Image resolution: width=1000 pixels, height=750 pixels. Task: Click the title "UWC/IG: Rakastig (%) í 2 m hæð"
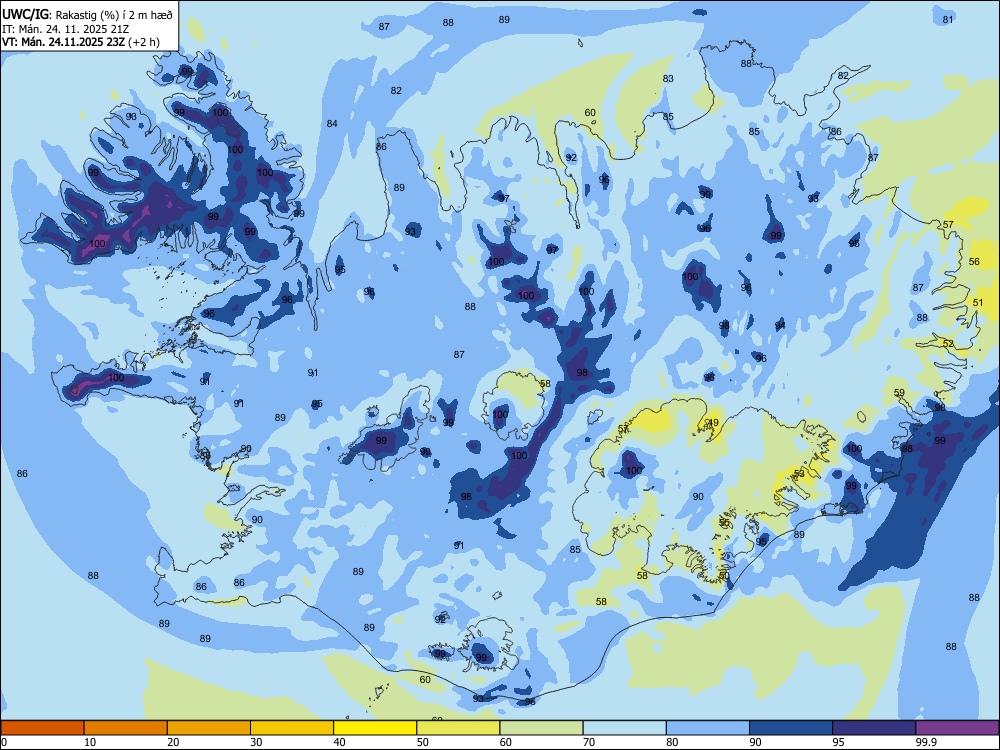click(87, 15)
